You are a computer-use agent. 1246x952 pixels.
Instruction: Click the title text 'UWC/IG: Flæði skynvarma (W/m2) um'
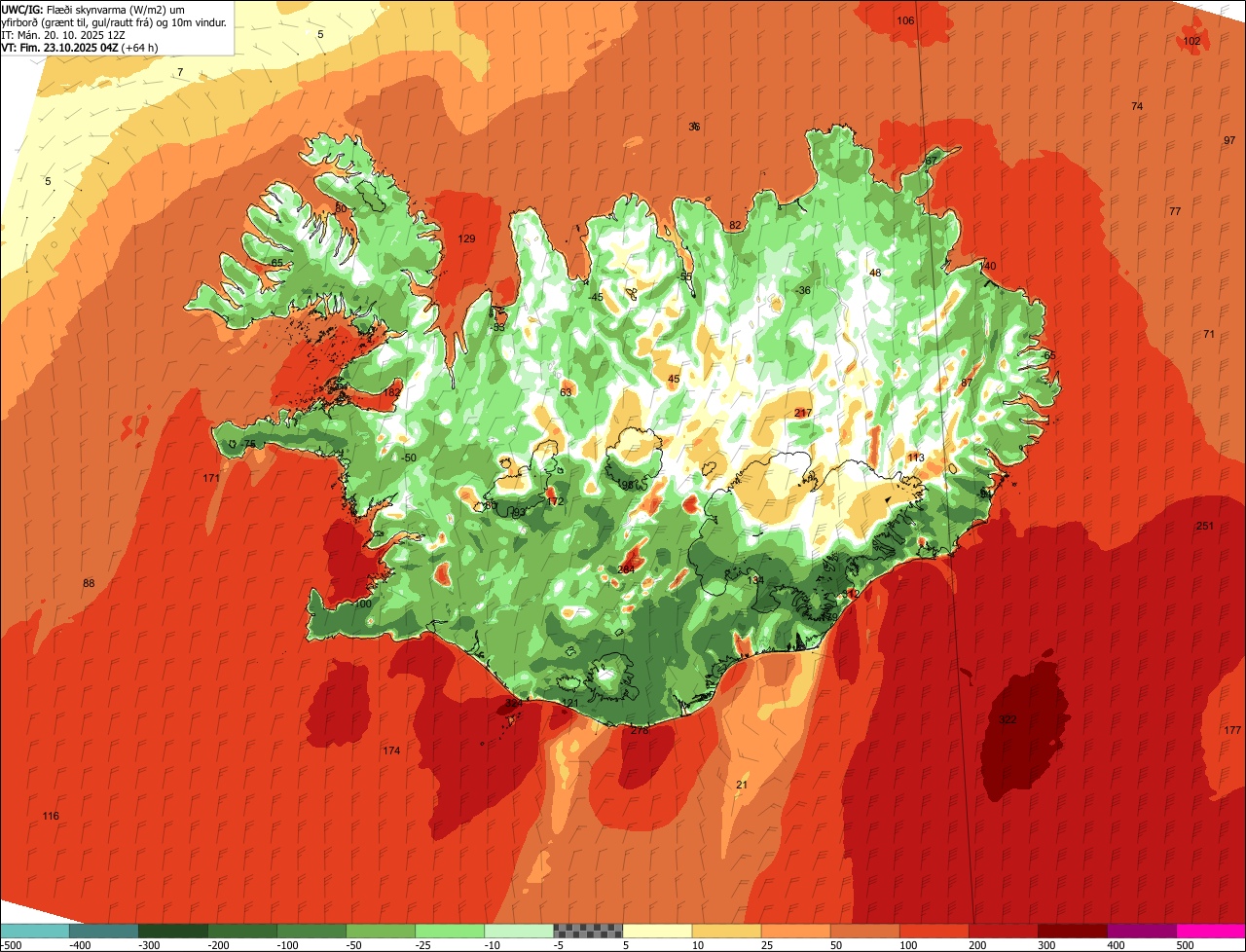(93, 9)
